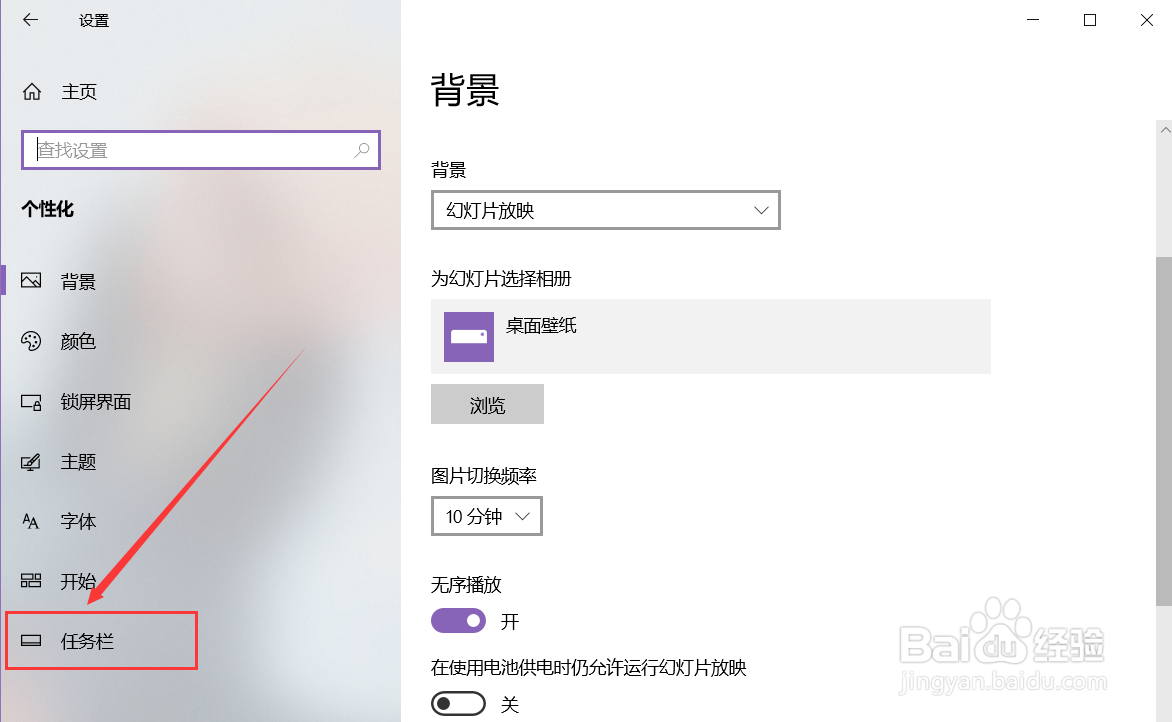Turn off the 无序播放 shuffle toggle
The image size is (1172, 722).
[458, 620]
